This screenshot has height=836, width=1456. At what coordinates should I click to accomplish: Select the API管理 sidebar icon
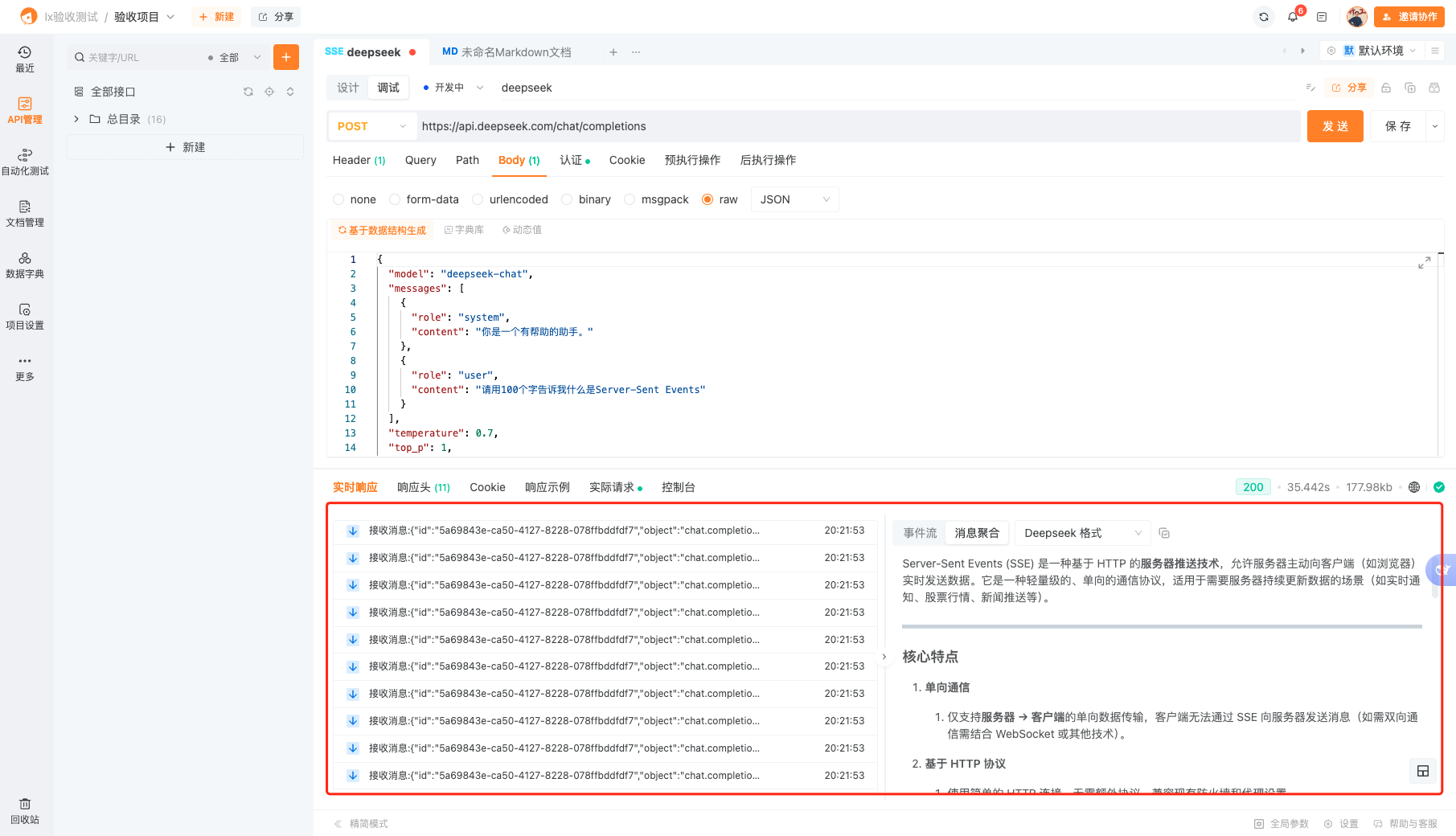click(x=25, y=111)
